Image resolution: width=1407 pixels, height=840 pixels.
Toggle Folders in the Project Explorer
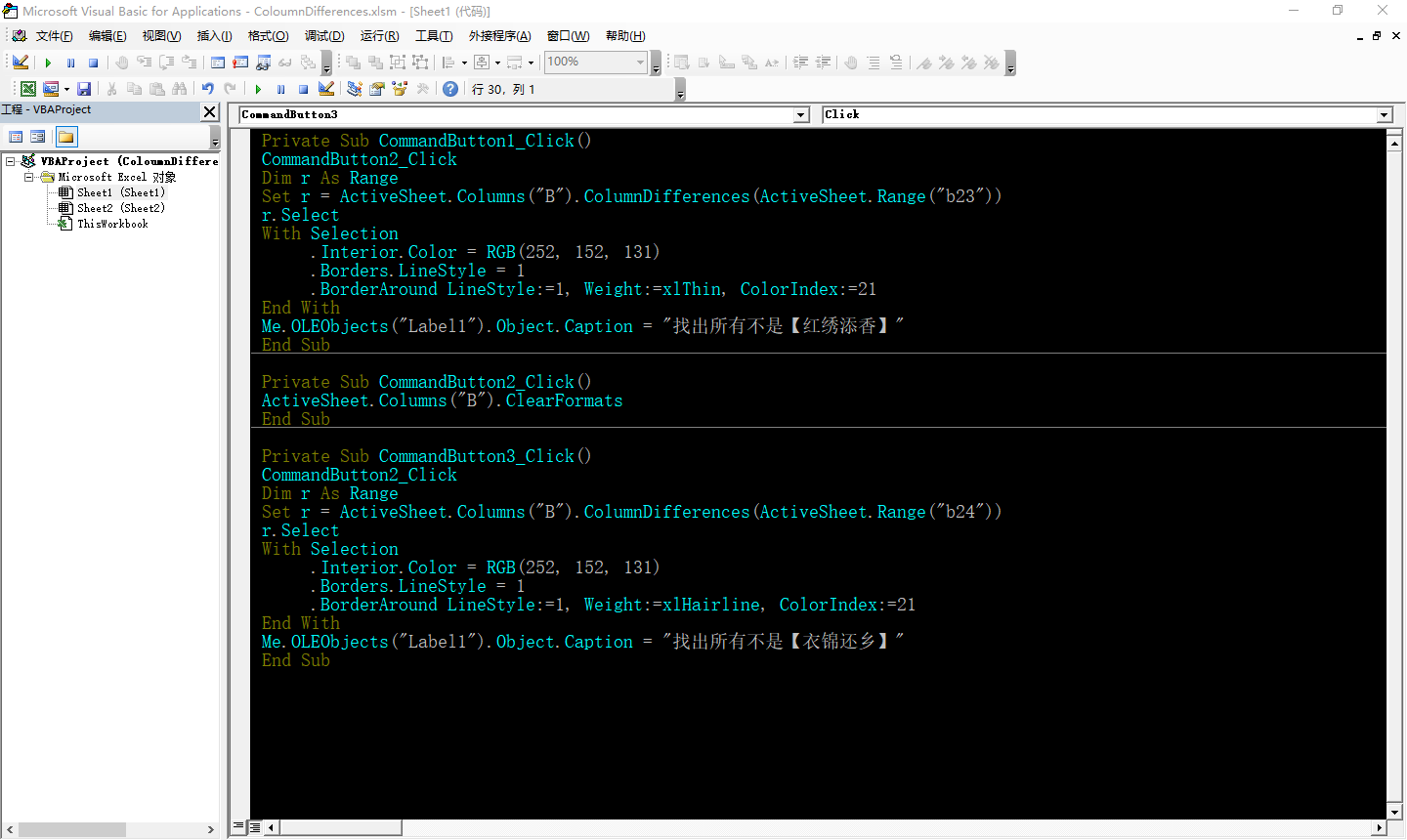pyautogui.click(x=66, y=137)
